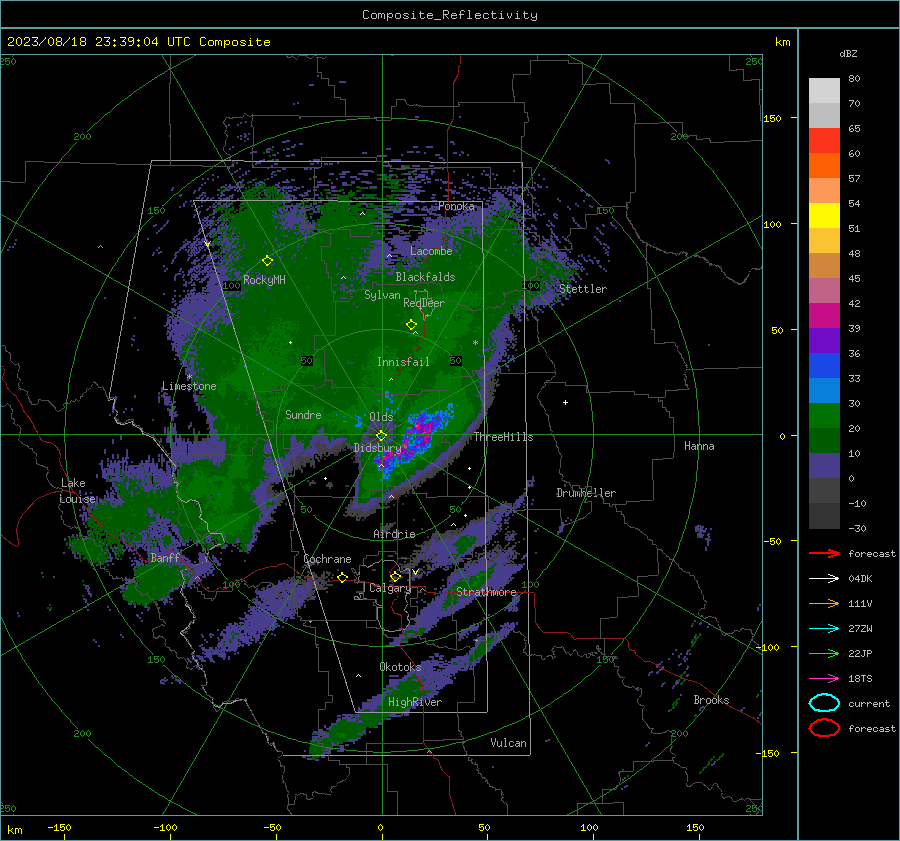The image size is (900, 841).
Task: Click the Lake Louise label
Action: (x=78, y=491)
